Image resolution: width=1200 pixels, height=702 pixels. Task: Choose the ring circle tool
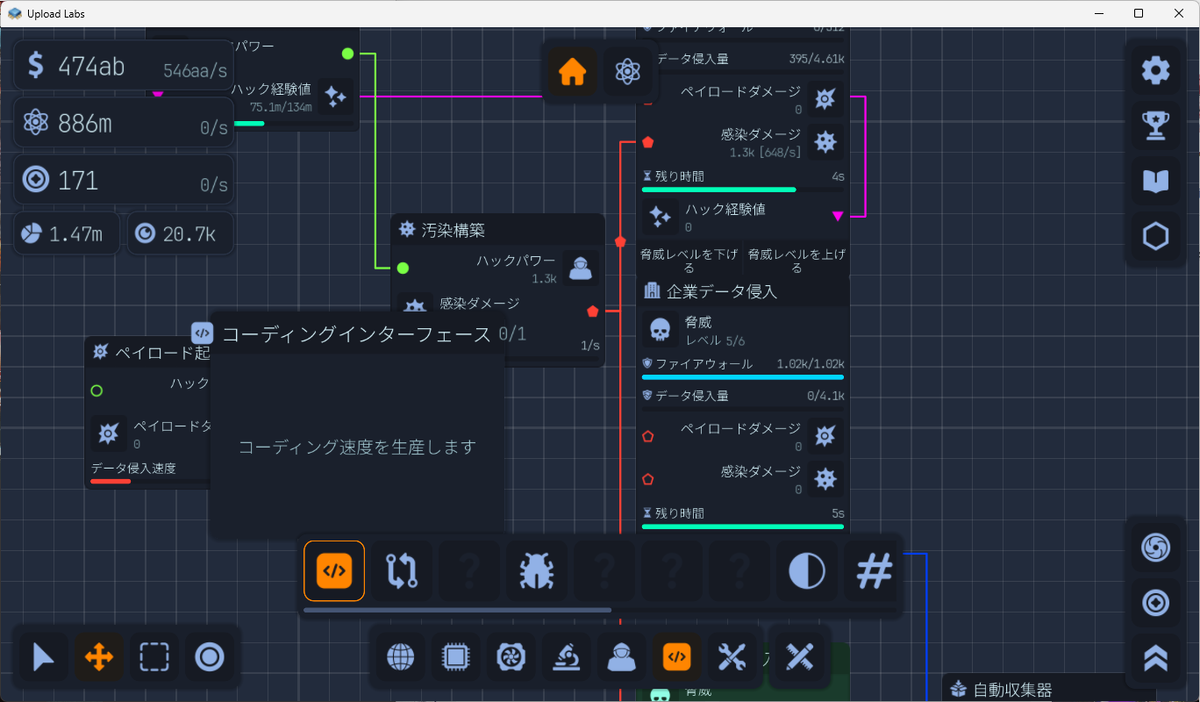(x=209, y=657)
